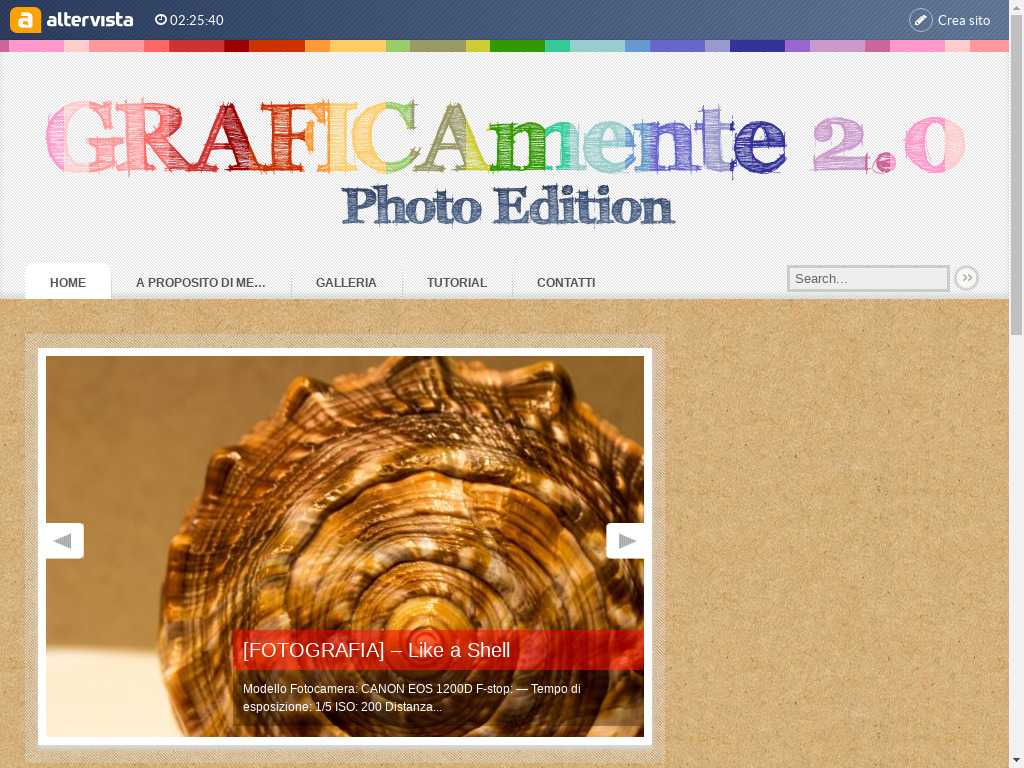Open the HOME tab
This screenshot has height=768, width=1024.
point(68,282)
